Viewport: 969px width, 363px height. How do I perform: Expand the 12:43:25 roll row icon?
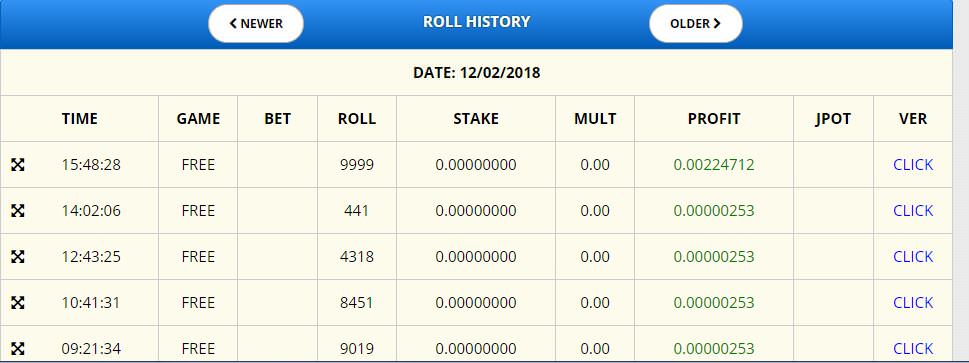point(18,257)
